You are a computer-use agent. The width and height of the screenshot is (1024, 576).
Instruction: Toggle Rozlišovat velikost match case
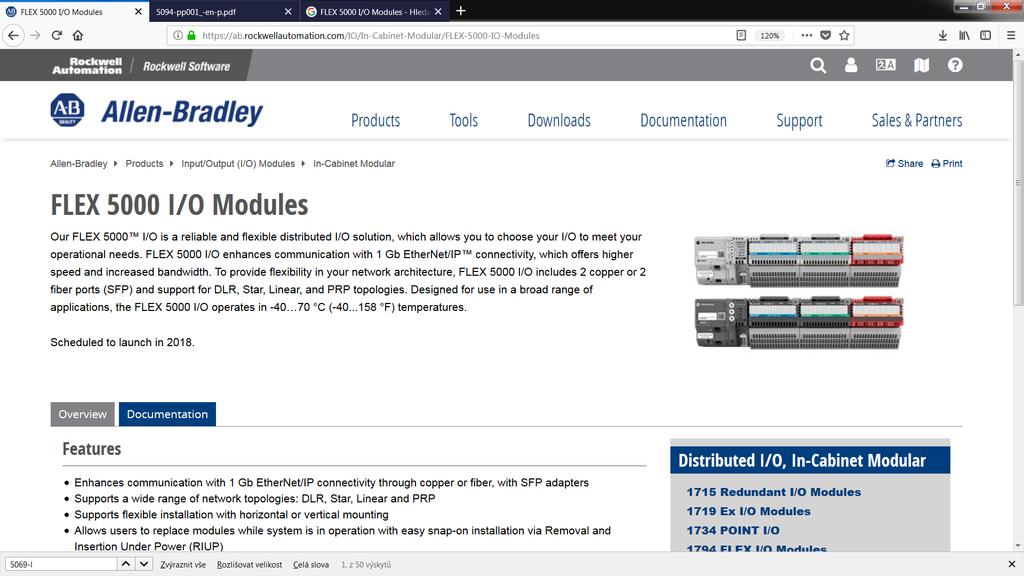coord(249,565)
